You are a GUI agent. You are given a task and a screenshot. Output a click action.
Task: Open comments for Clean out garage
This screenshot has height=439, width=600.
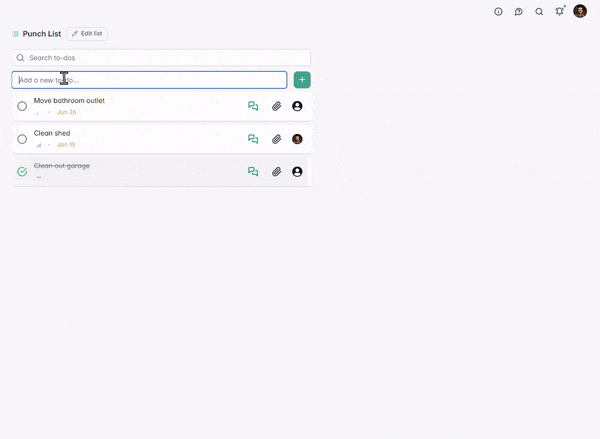coord(253,171)
